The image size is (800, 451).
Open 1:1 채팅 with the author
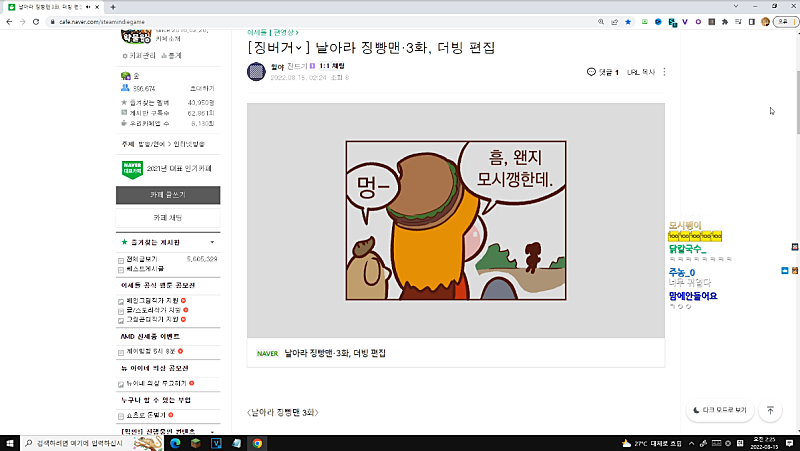tap(332, 66)
